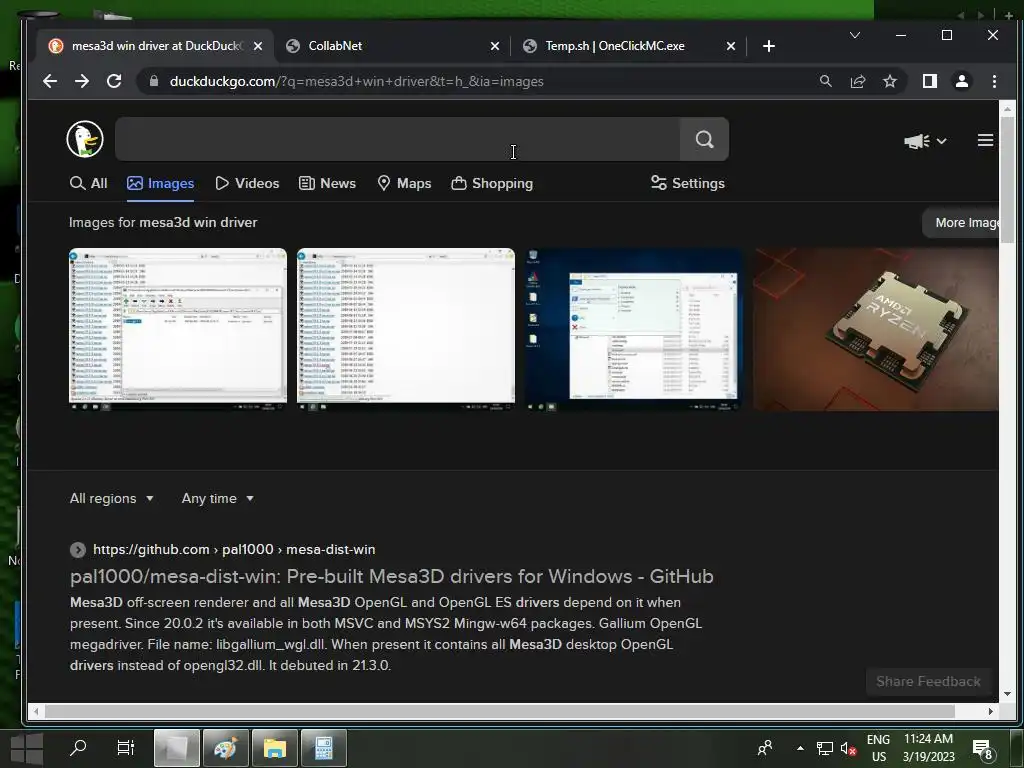The height and width of the screenshot is (768, 1024).
Task: Click the address bar URL text
Action: 357,81
